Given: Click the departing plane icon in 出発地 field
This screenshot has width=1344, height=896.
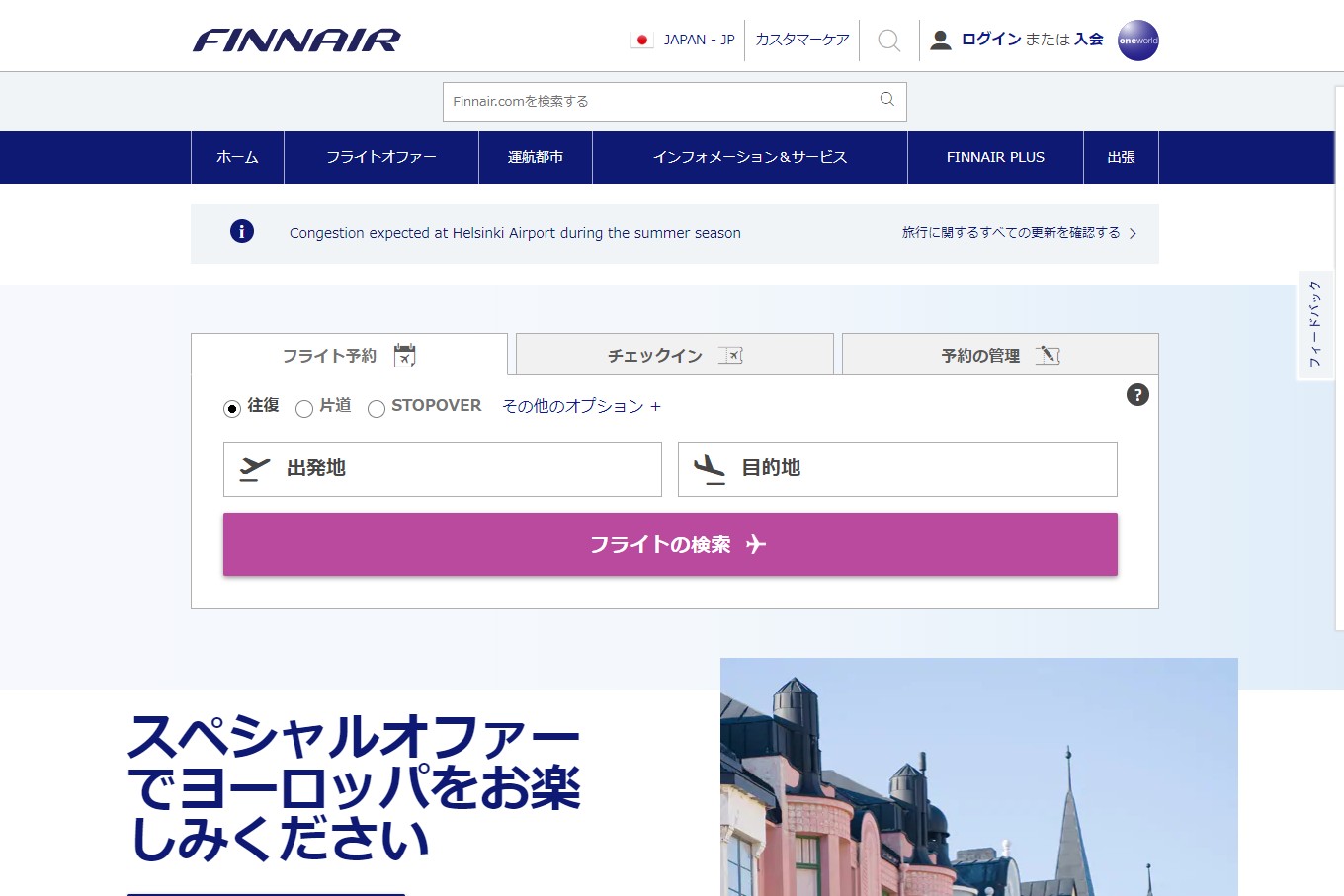Looking at the screenshot, I should [255, 468].
